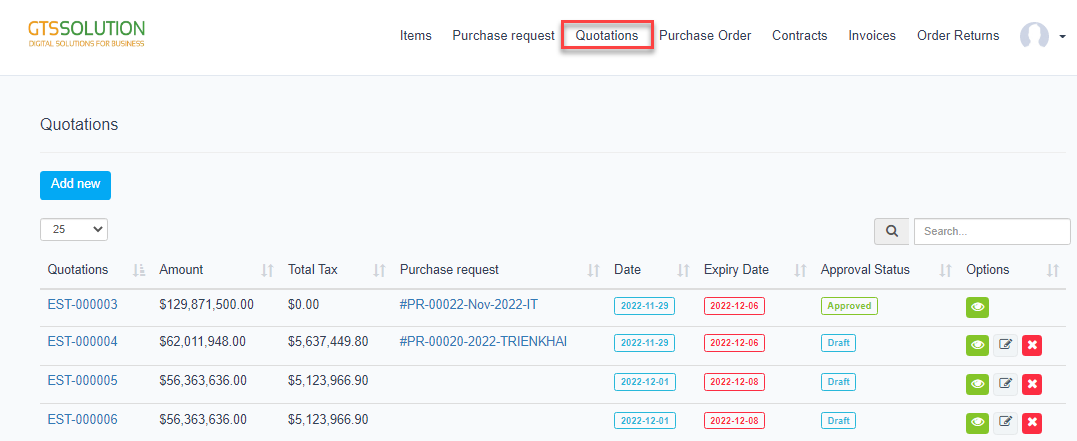Sort table by Approval Status column

(x=865, y=270)
